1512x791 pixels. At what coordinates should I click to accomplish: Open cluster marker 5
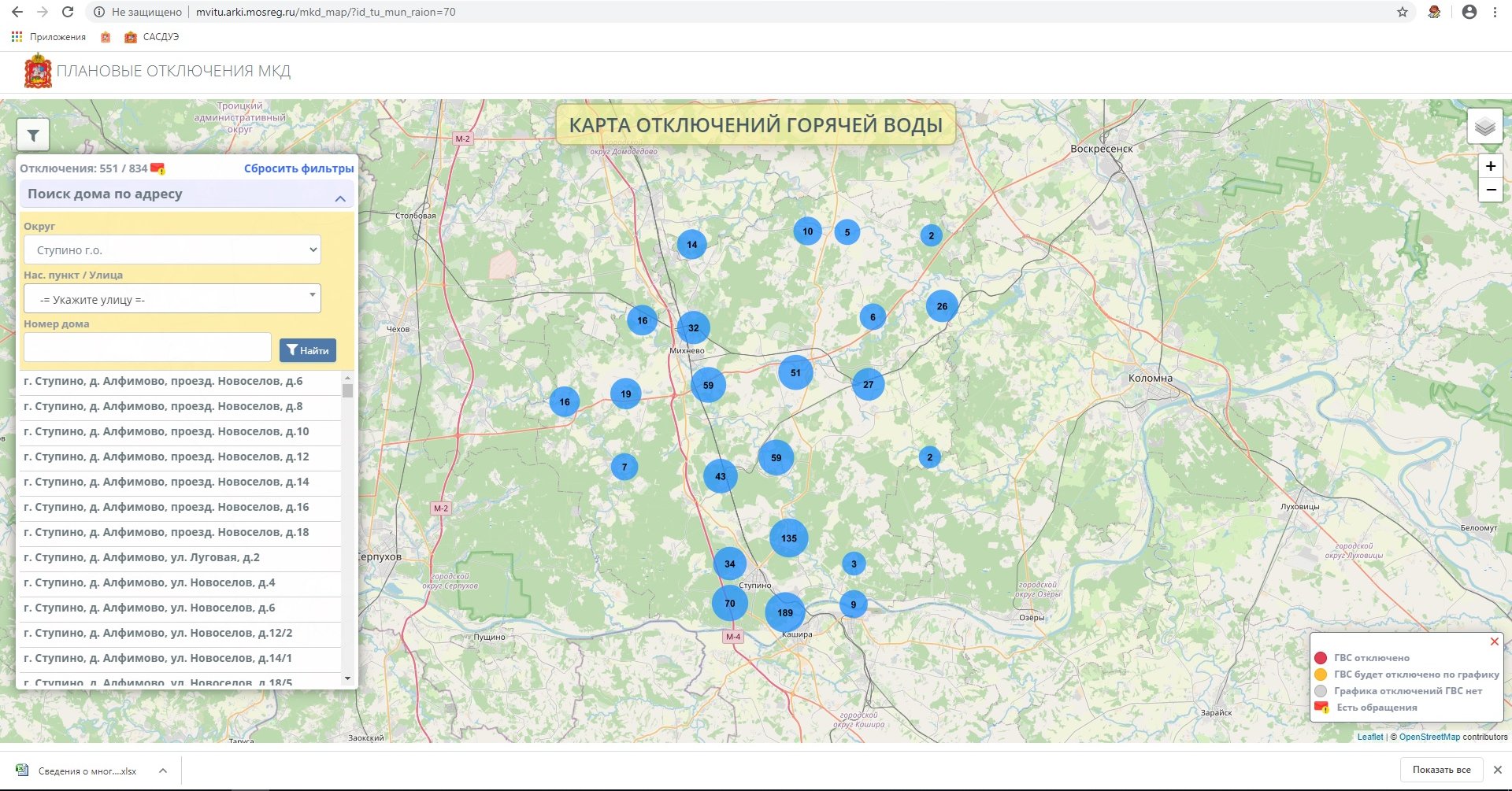(847, 232)
